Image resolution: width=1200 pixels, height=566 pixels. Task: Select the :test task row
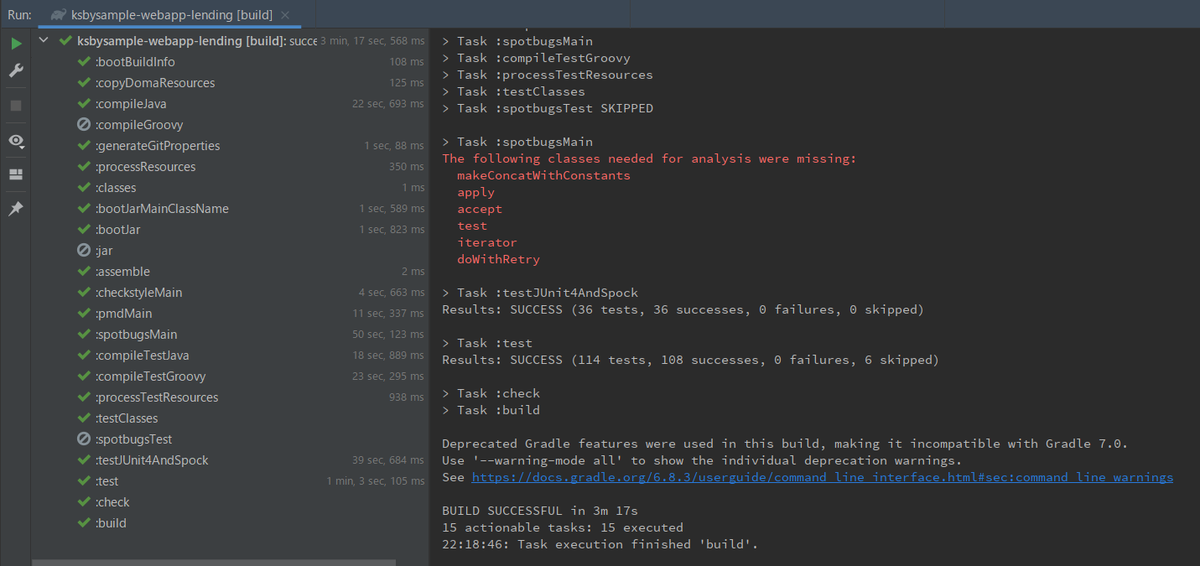[x=231, y=482]
